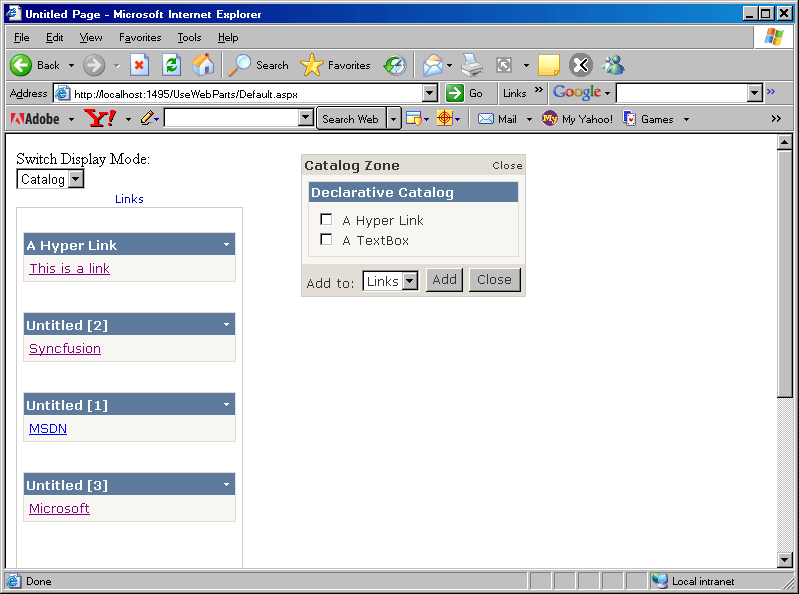Expand the A Hyper Link web part menu
Viewport: 799px width, 594px height.
tap(226, 245)
